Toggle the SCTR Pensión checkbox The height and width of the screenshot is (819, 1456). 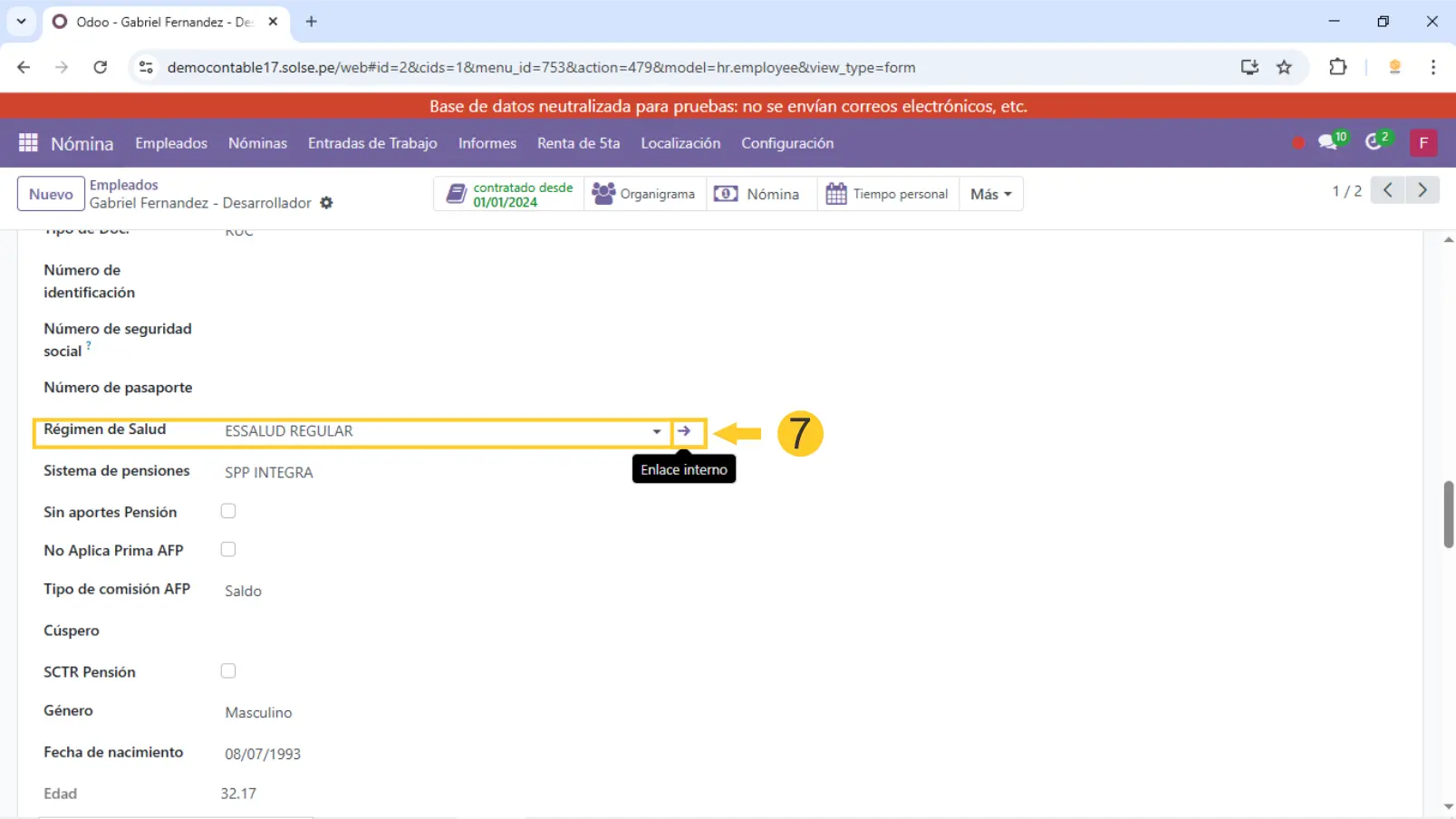[x=228, y=671]
